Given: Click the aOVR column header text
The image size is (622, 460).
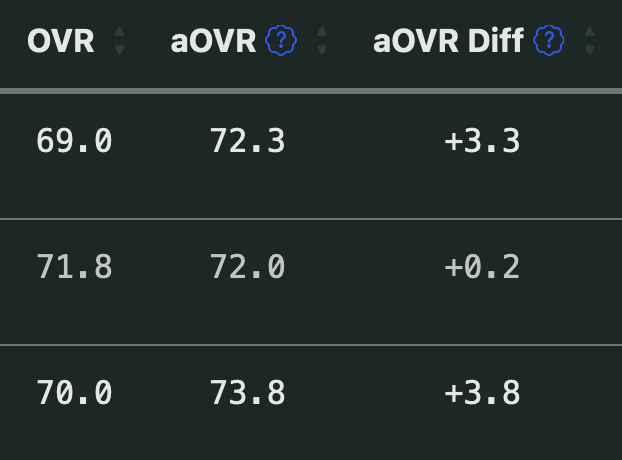Looking at the screenshot, I should 214,41.
